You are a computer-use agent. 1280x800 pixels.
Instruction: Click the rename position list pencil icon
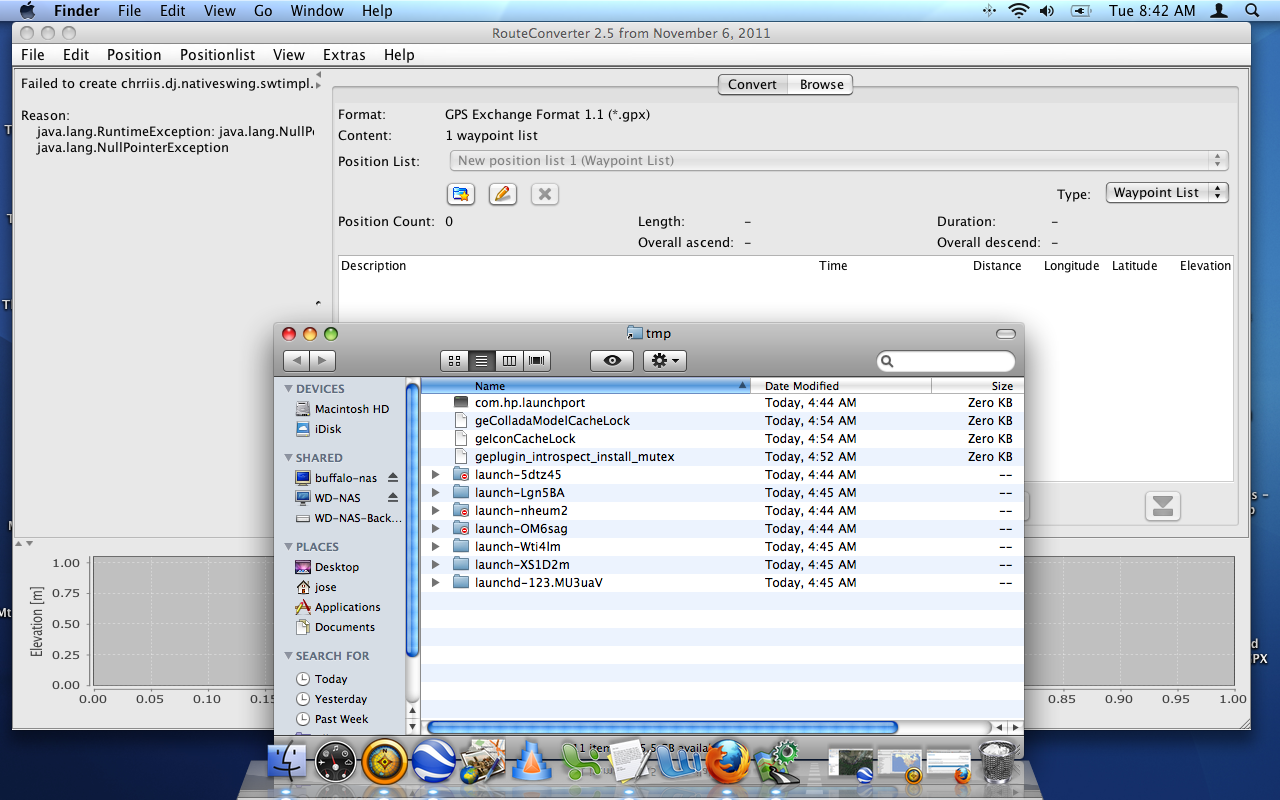pos(503,194)
